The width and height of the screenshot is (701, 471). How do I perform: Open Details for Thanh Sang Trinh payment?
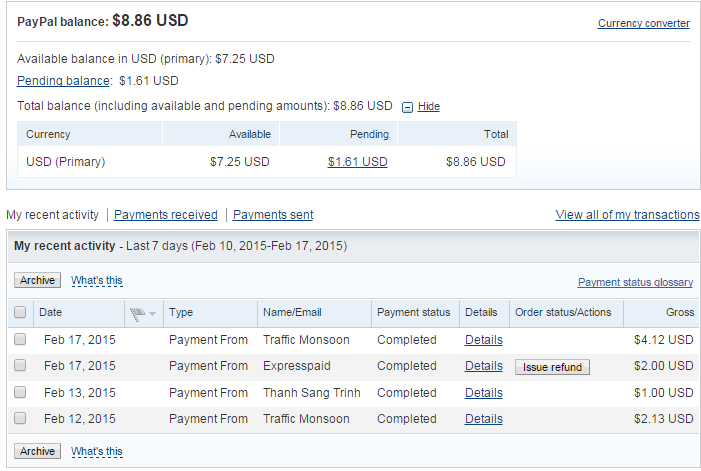pos(483,393)
